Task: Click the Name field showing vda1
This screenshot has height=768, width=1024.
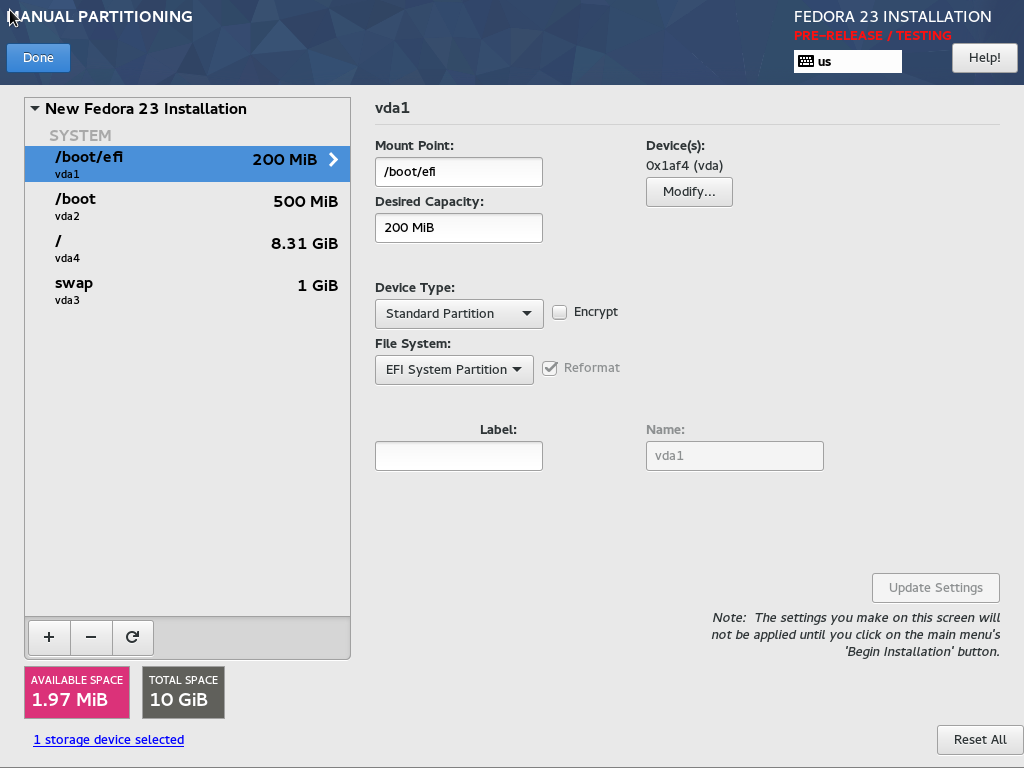Action: click(735, 456)
